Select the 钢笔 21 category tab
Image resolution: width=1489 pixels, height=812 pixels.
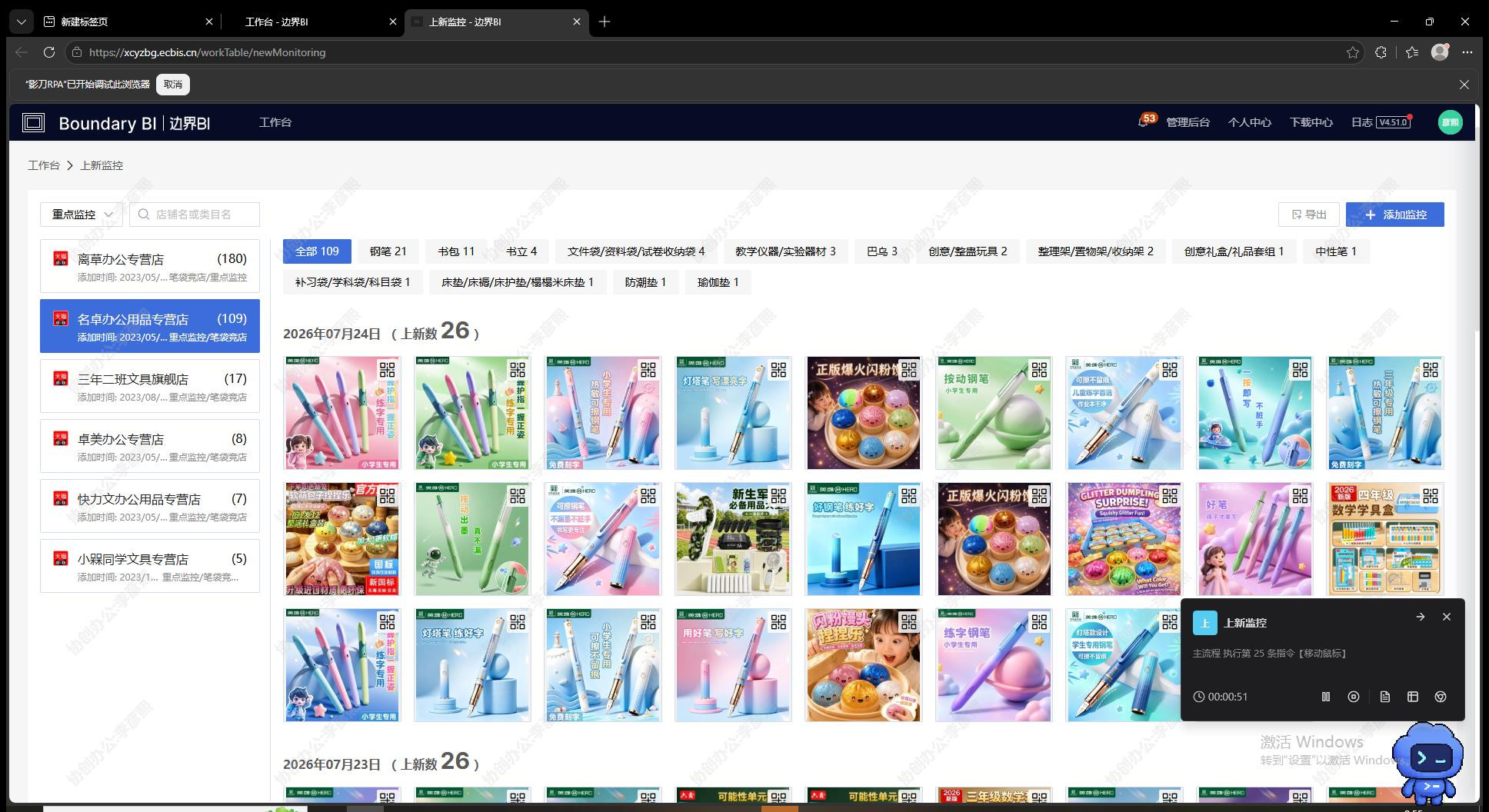(388, 251)
